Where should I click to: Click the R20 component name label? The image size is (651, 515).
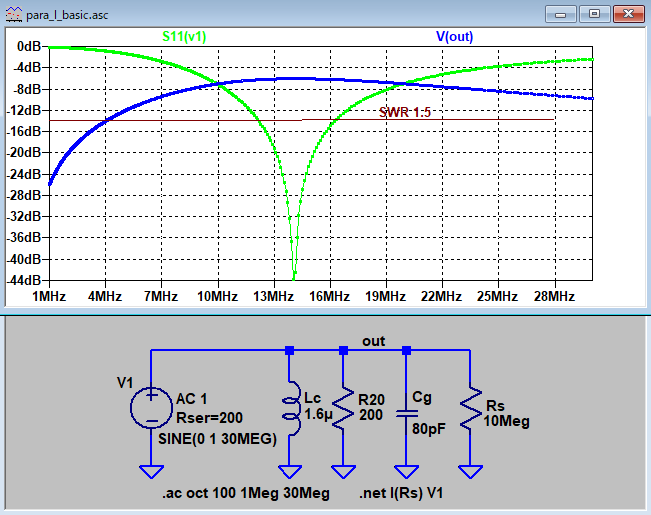coord(372,400)
